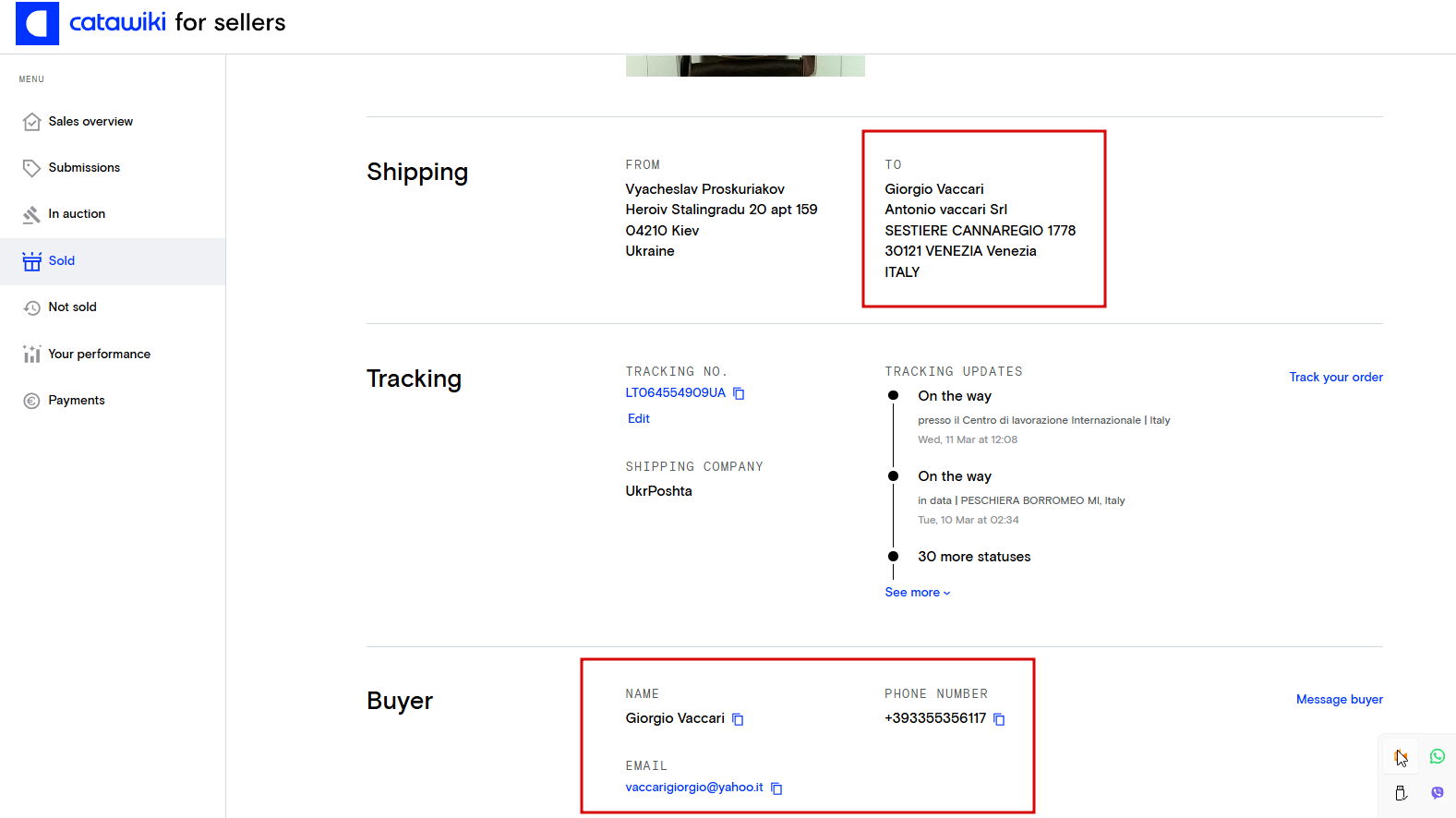This screenshot has height=818, width=1456.
Task: Open tracking number LT064554909UA link
Action: (x=675, y=393)
